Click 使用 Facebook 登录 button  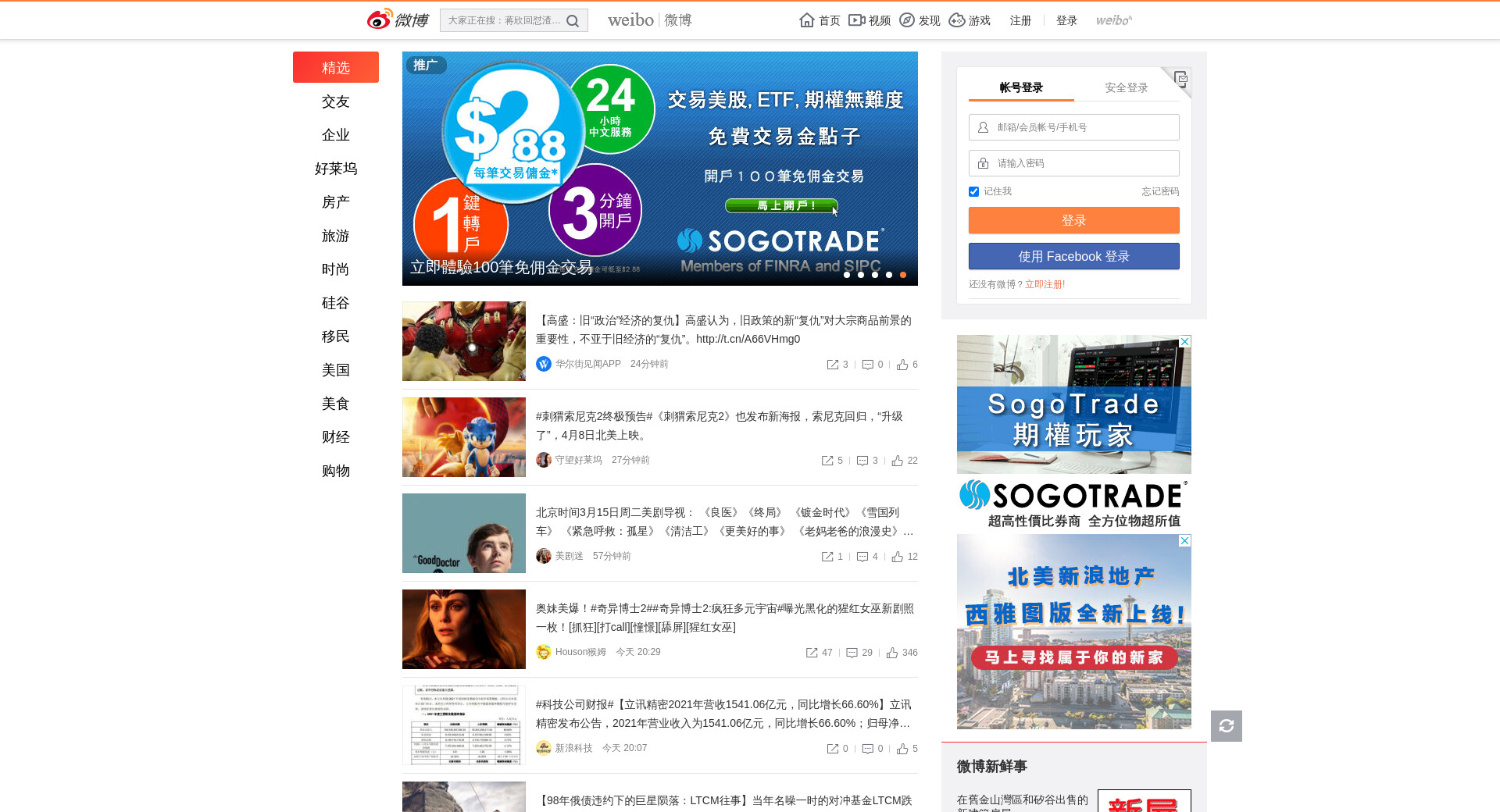click(x=1073, y=256)
